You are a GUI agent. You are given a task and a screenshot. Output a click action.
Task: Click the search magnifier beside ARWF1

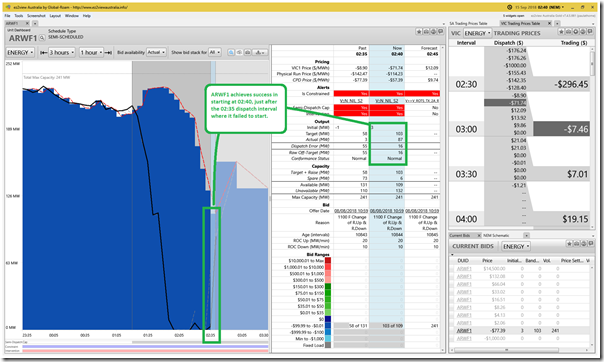click(42, 38)
